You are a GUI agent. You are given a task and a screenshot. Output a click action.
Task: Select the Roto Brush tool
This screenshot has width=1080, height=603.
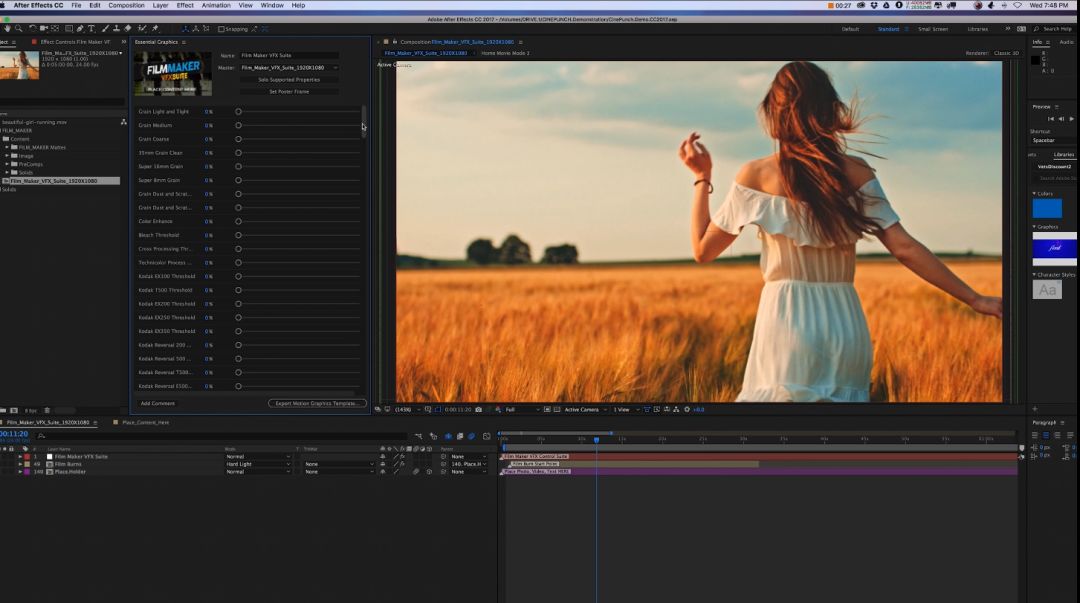pos(142,29)
